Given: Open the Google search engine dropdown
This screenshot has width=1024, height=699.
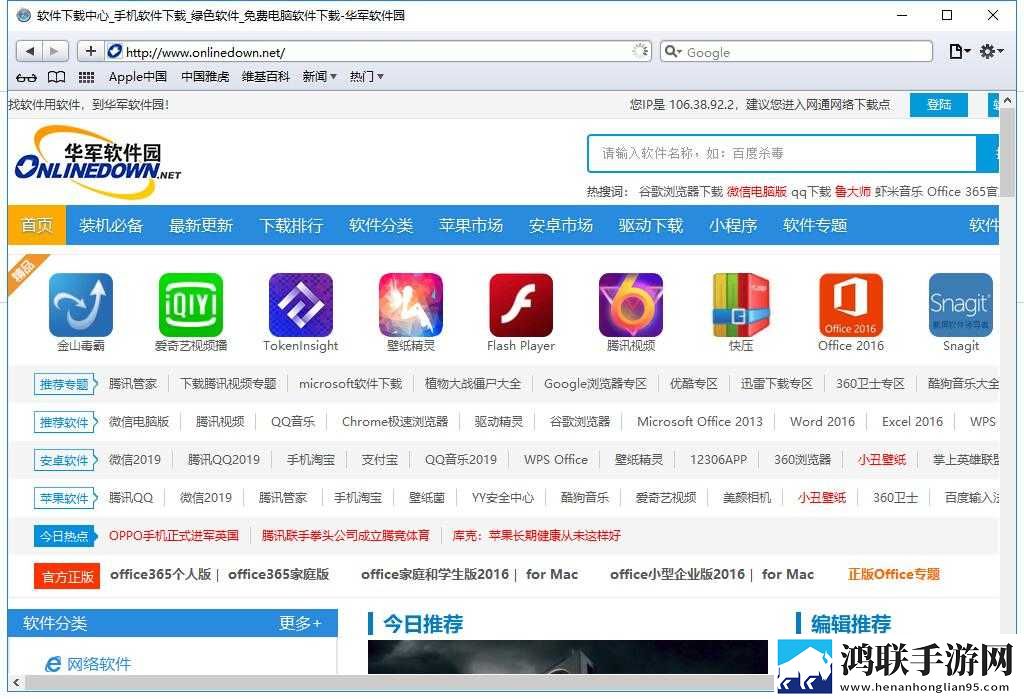Looking at the screenshot, I should 673,52.
